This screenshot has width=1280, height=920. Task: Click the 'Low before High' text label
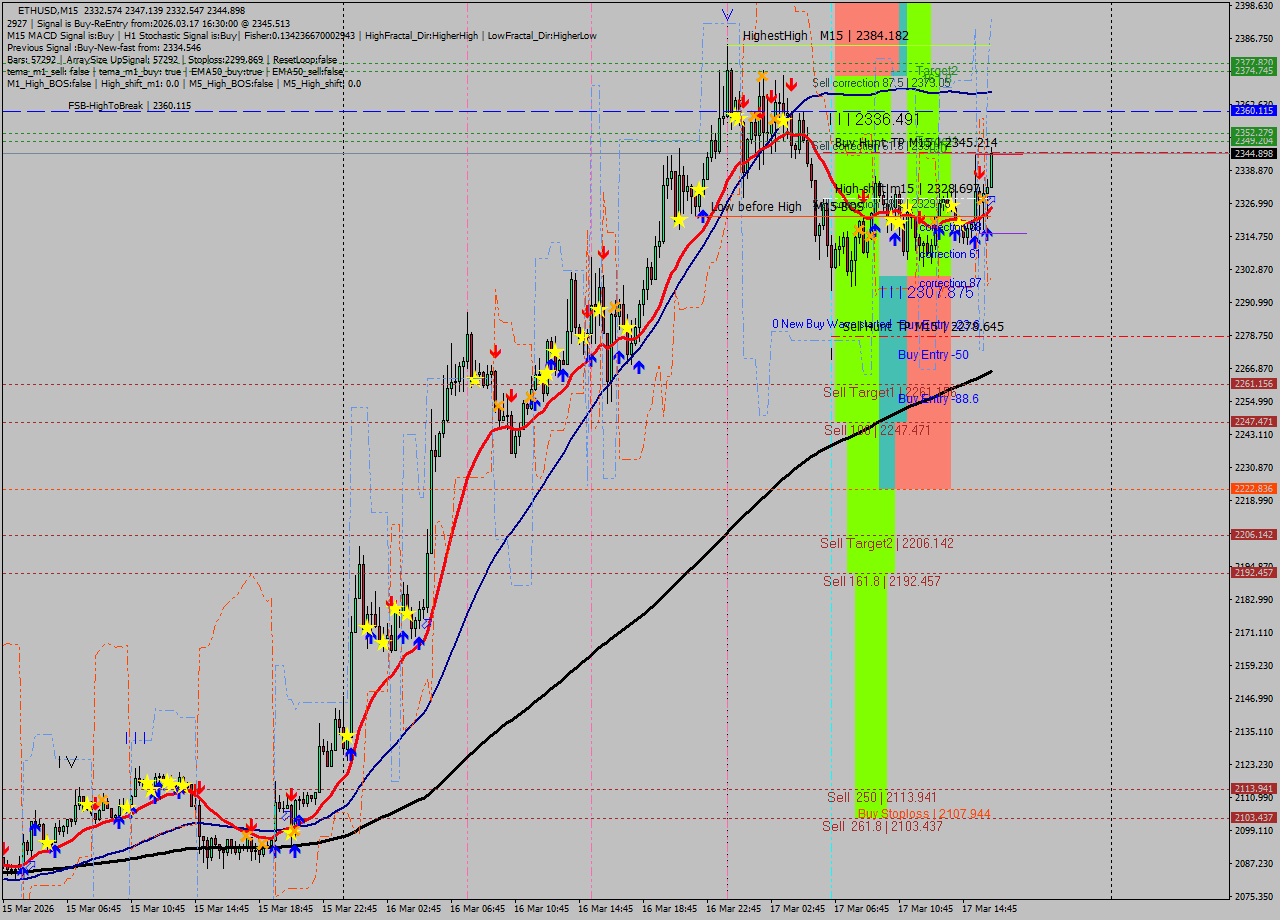click(756, 207)
